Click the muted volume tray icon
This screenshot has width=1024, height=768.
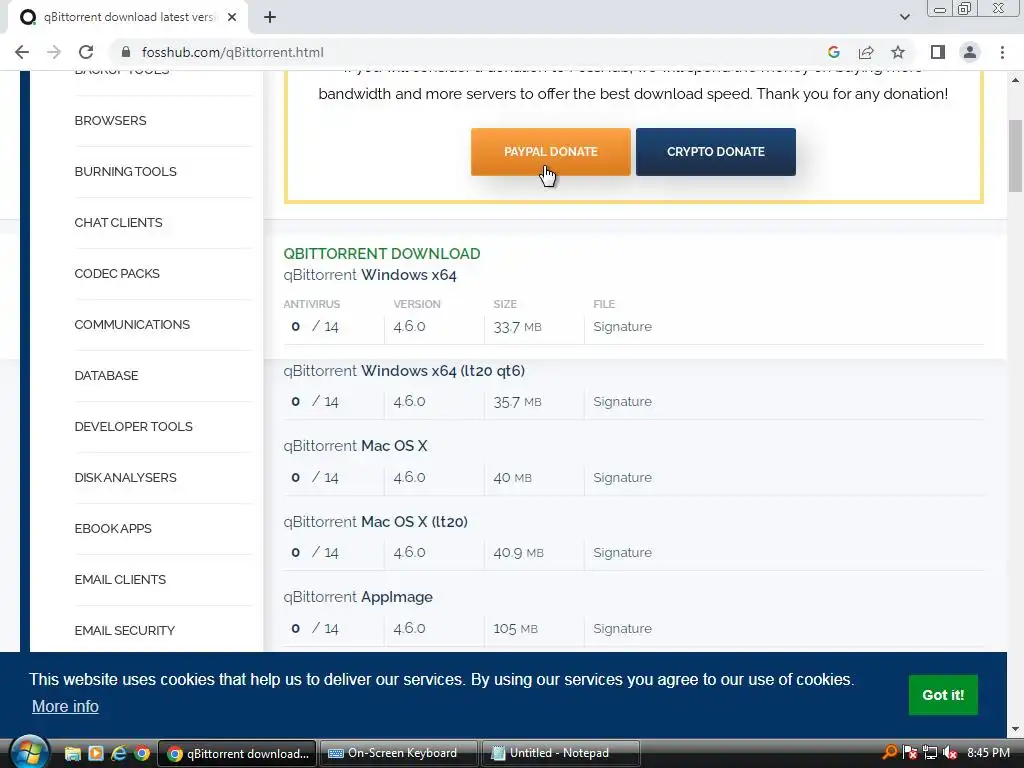click(950, 753)
